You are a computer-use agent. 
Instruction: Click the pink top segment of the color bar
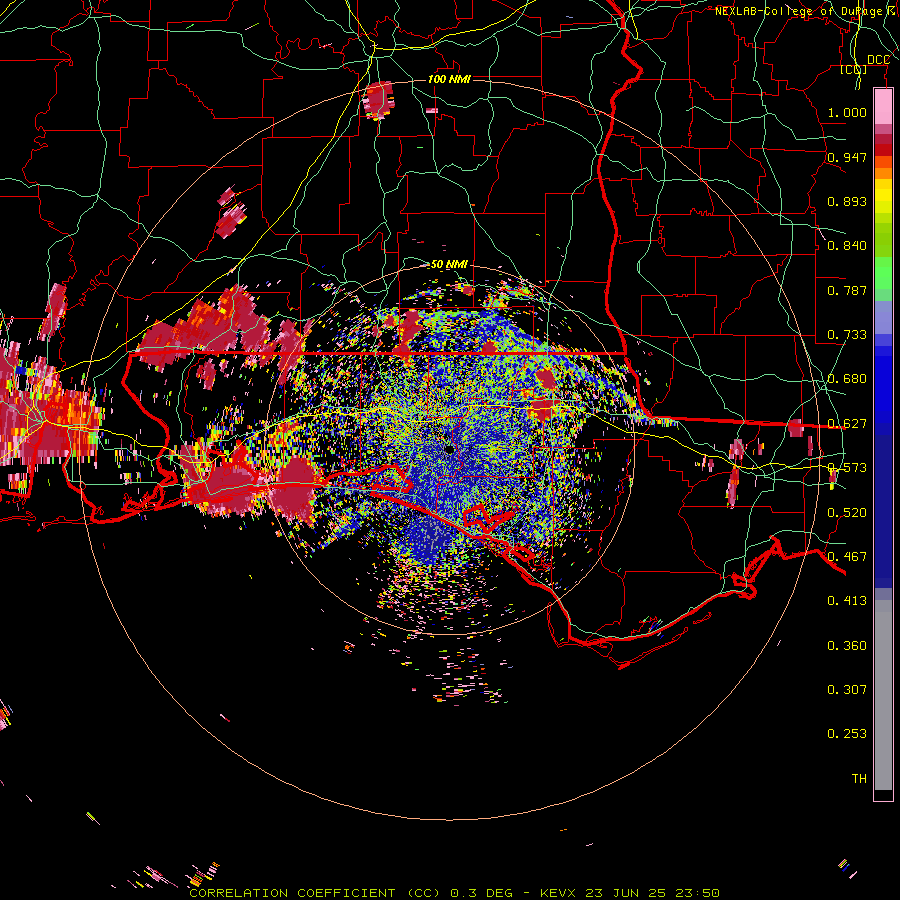tap(883, 106)
